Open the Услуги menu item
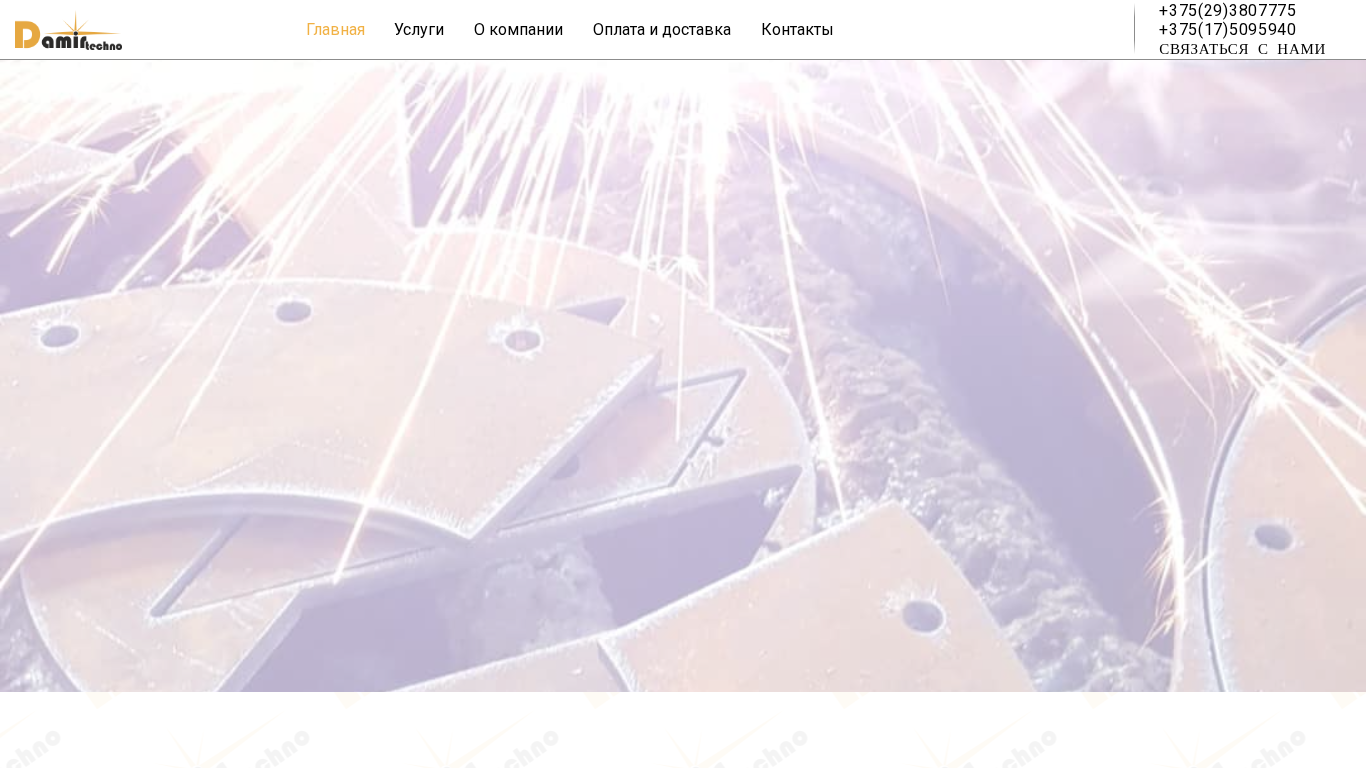This screenshot has height=768, width=1366. [419, 30]
